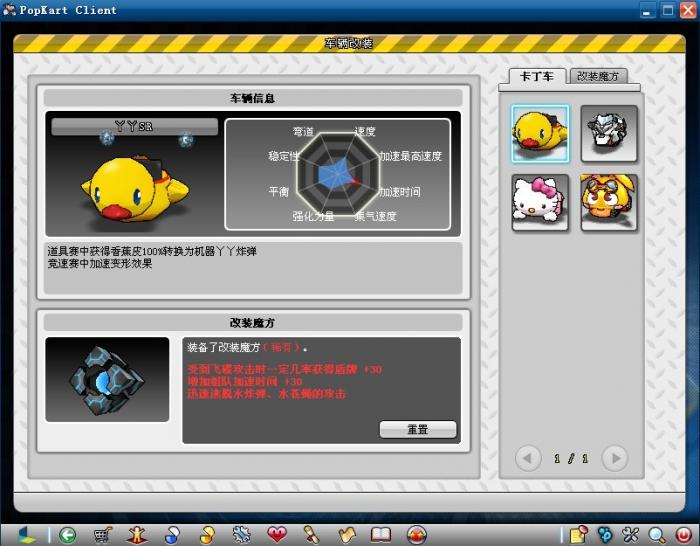Click the 速度 stat label
700x546 pixels.
(365, 131)
